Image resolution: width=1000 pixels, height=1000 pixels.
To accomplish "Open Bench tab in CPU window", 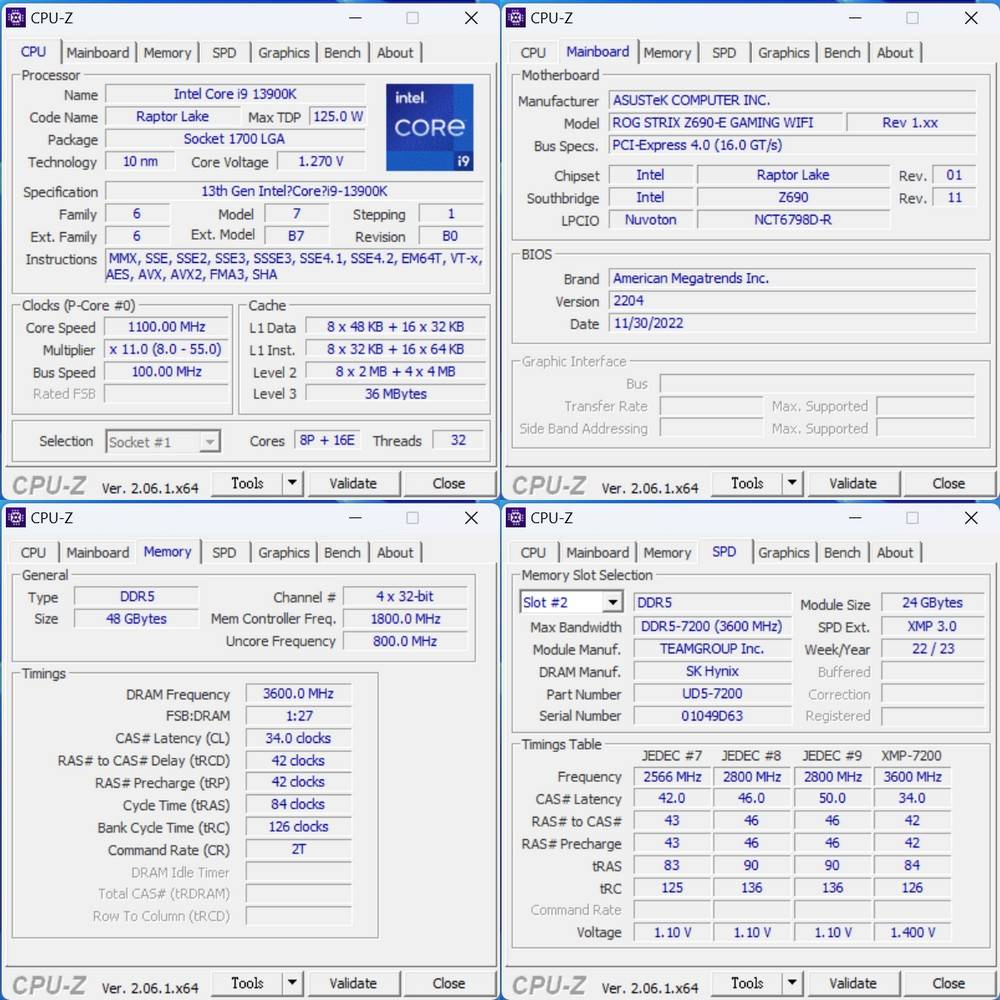I will (342, 53).
